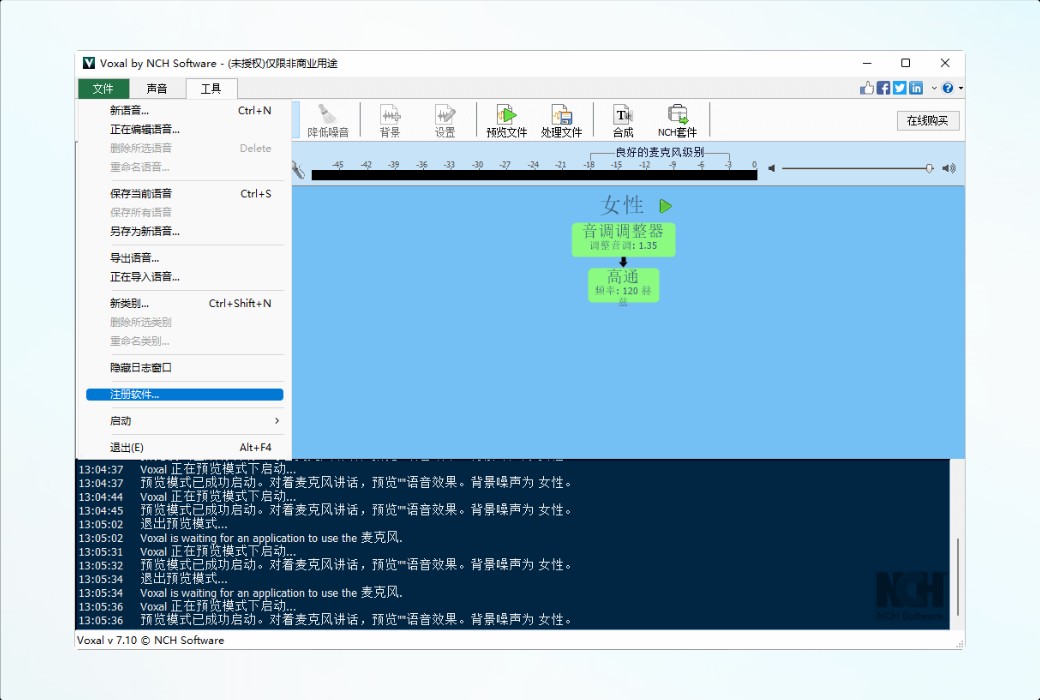Image resolution: width=1040 pixels, height=700 pixels.
Task: Select 导出语音... menu item
Action: (184, 258)
